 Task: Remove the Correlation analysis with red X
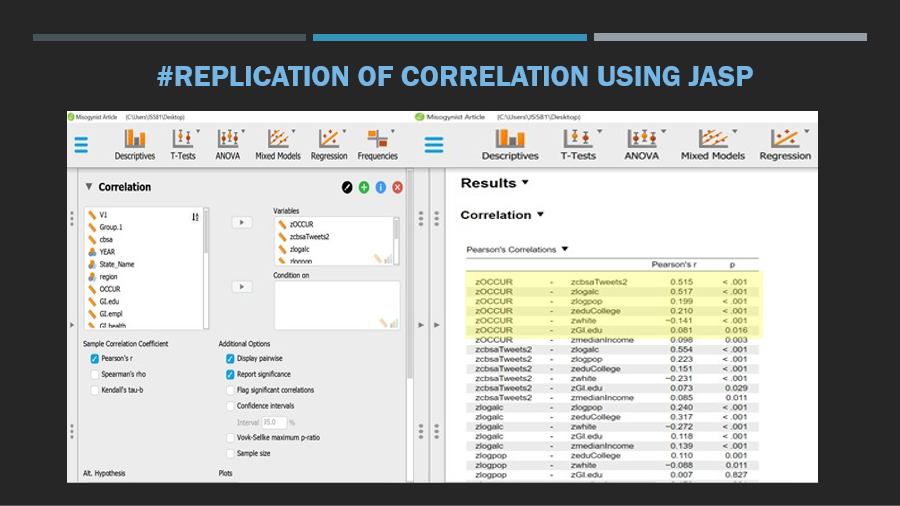point(397,188)
